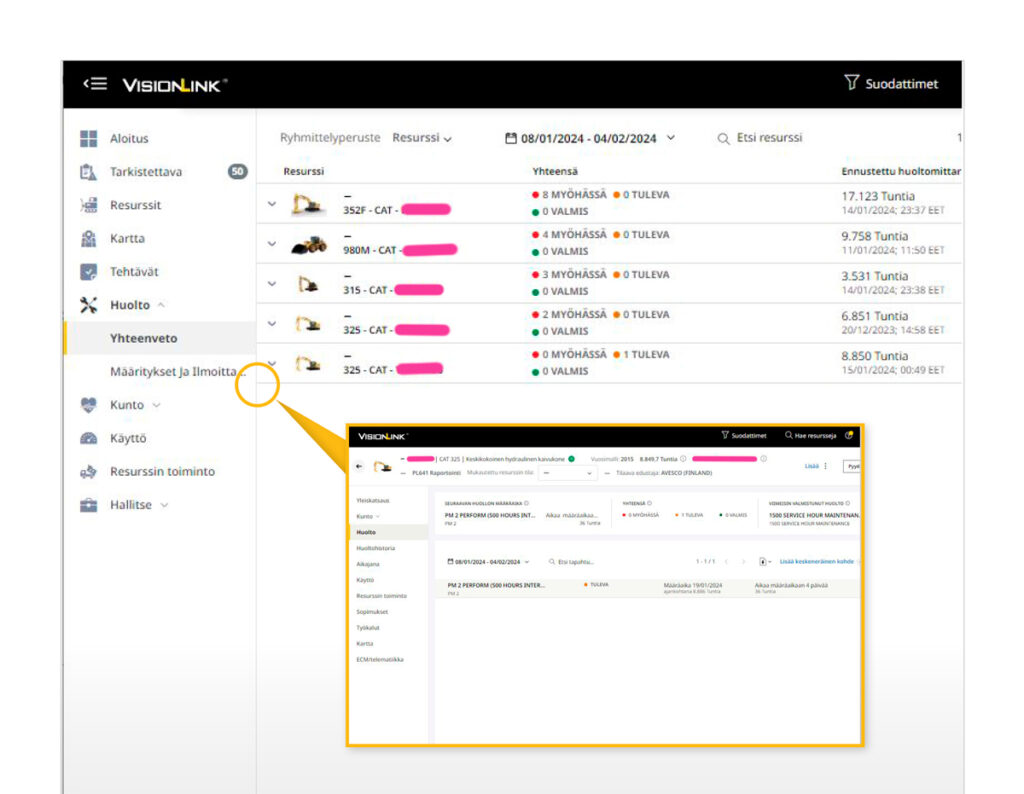Expand the 352F - CAT resource row
The height and width of the screenshot is (794, 1024).
point(271,204)
